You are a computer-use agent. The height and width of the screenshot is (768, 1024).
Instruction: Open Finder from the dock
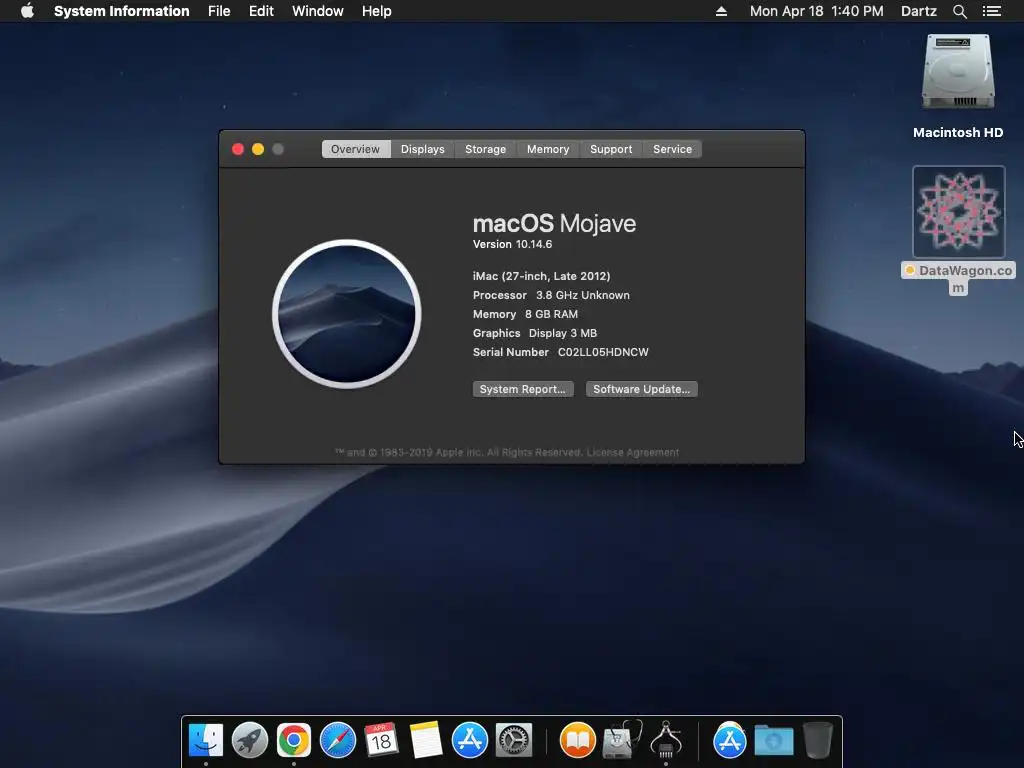206,741
